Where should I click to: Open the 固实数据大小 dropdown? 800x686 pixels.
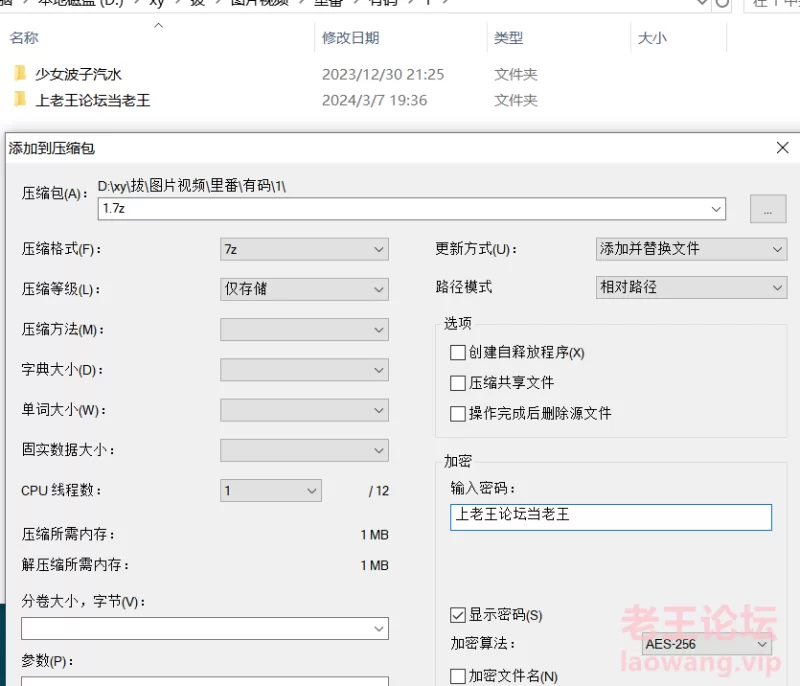pyautogui.click(x=304, y=450)
